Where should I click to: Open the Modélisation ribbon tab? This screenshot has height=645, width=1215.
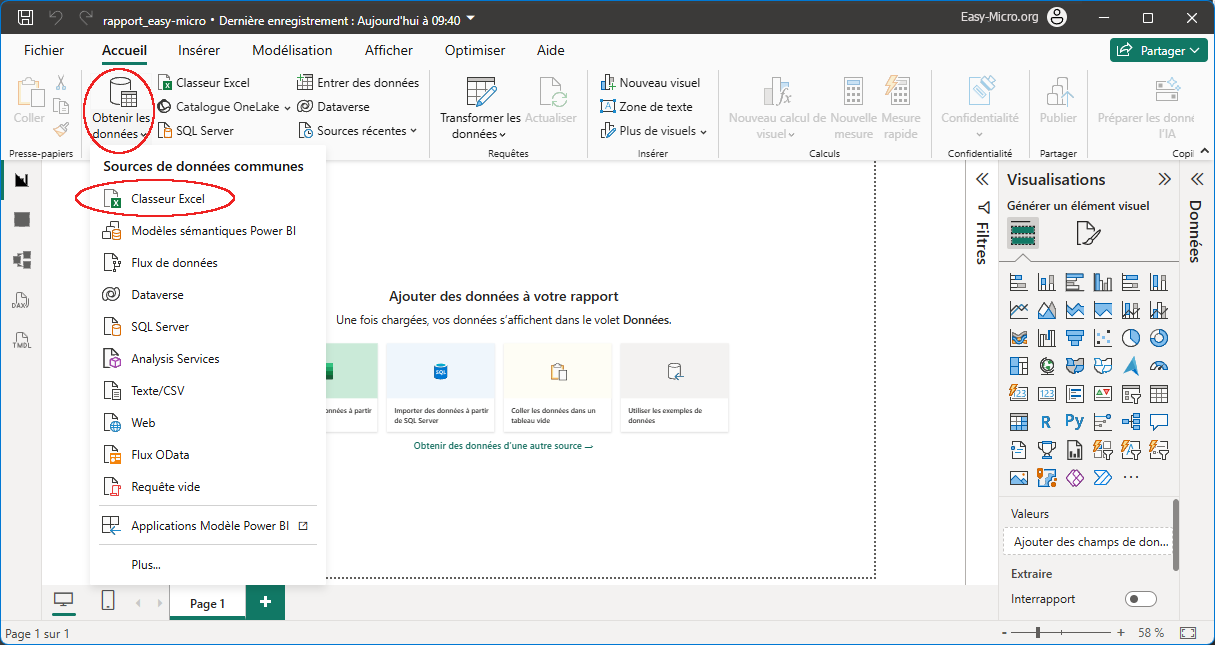pyautogui.click(x=292, y=50)
